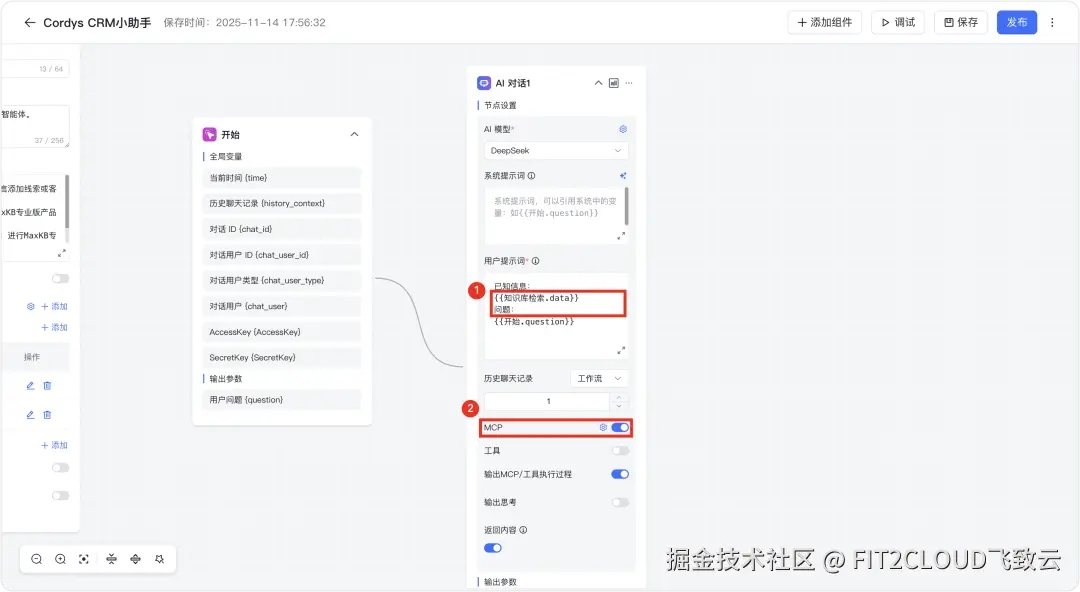Image resolution: width=1080 pixels, height=592 pixels.
Task: Click the upper trash delete icon under 操作
Action: [x=48, y=386]
